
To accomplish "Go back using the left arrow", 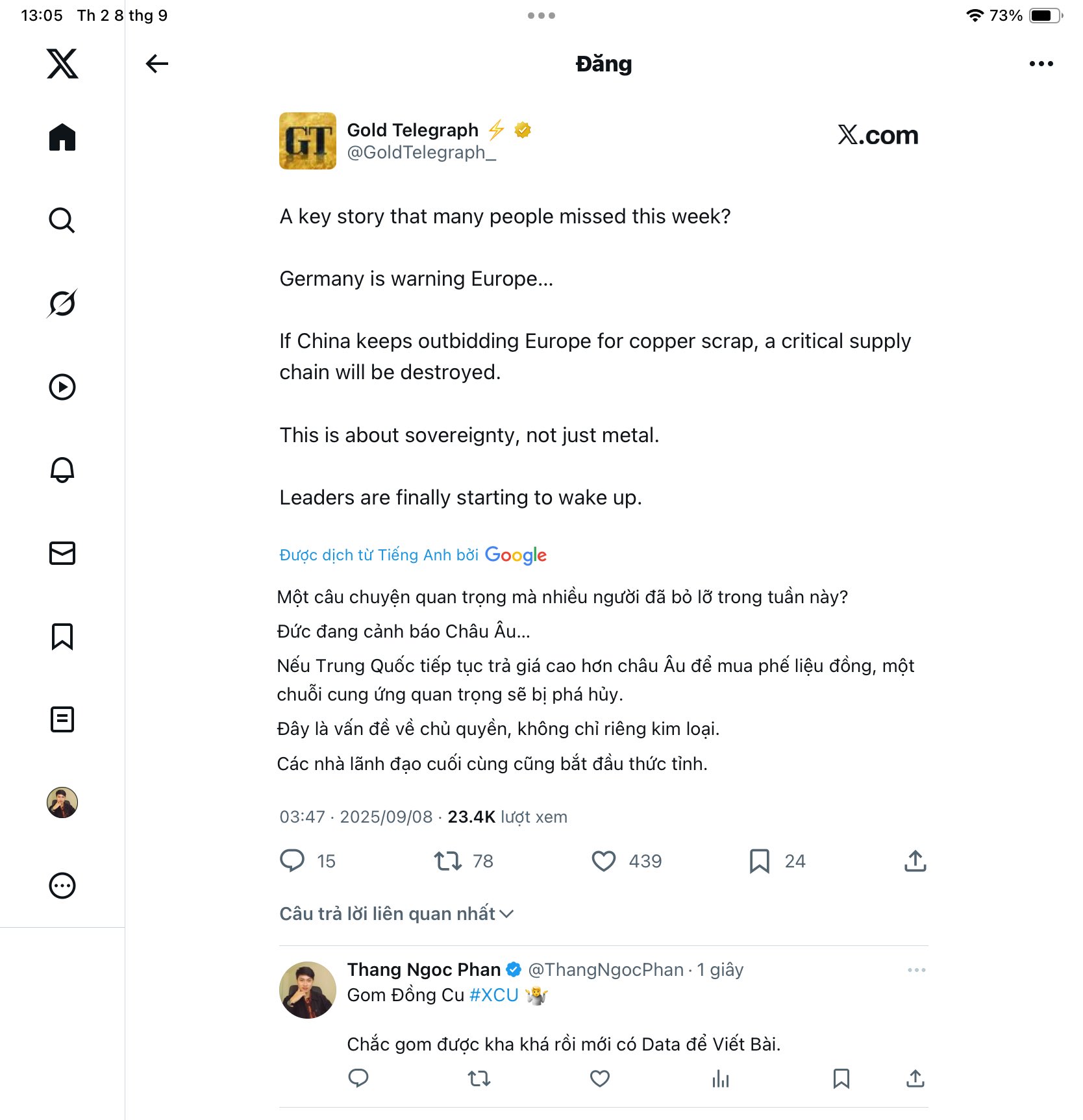I will tap(157, 64).
